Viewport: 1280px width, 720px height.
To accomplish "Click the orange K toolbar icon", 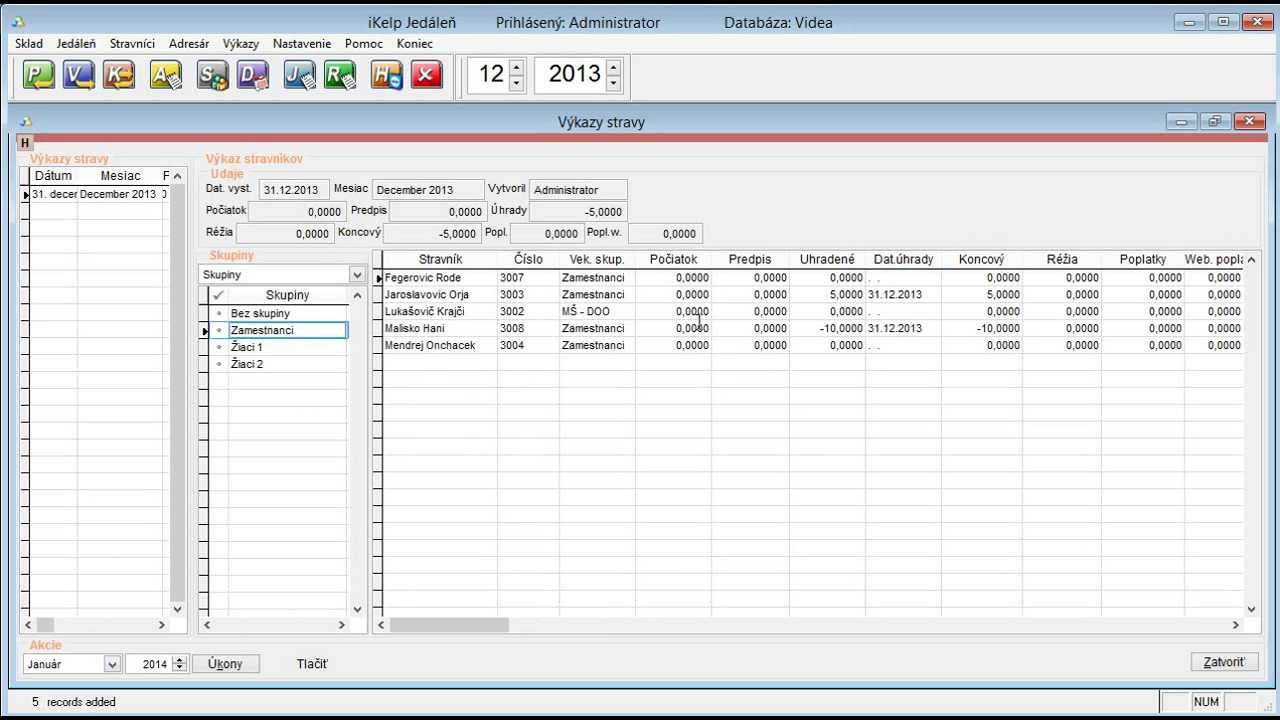I will coord(119,75).
